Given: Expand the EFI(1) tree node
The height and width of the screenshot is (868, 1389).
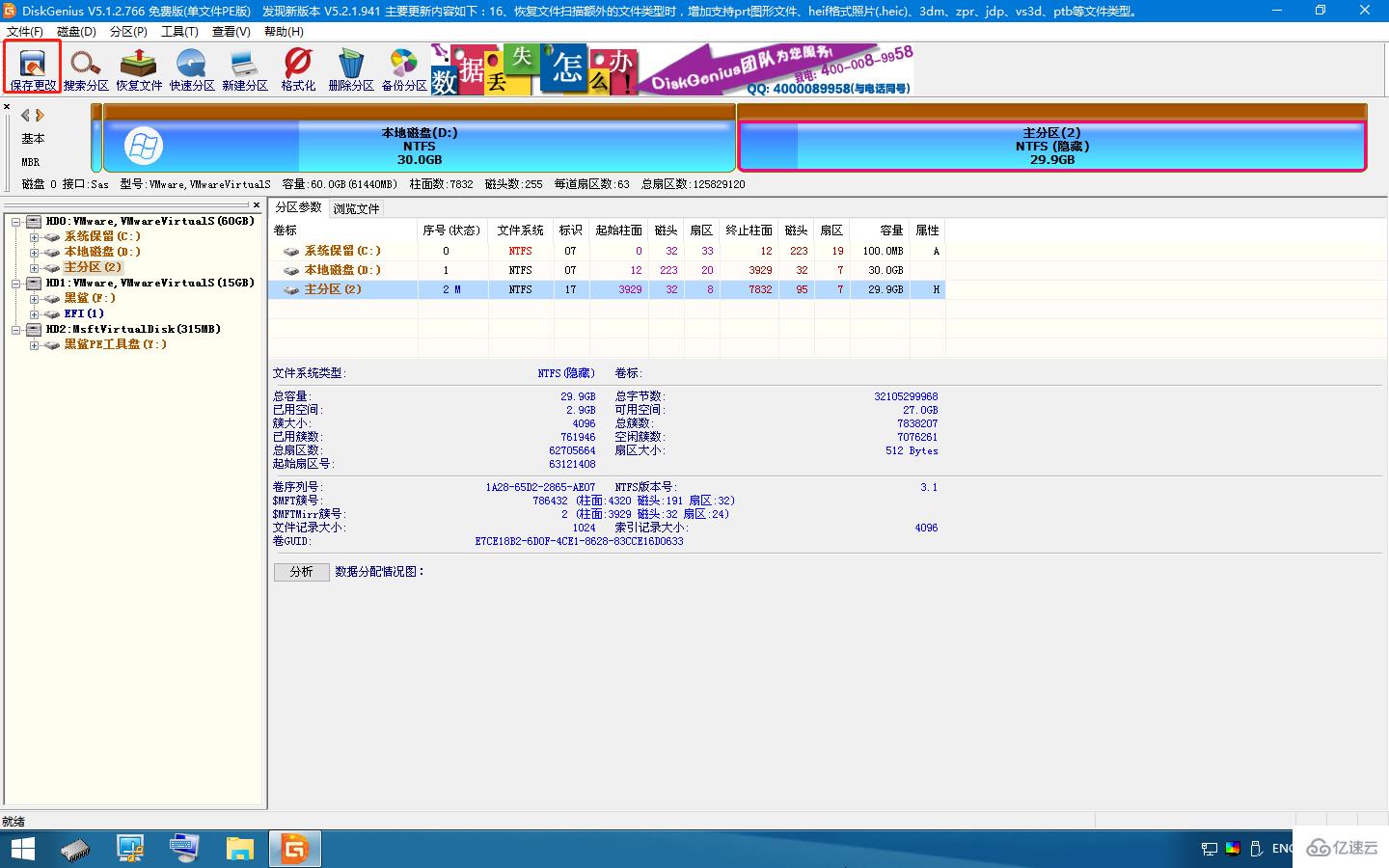Looking at the screenshot, I should (x=34, y=314).
